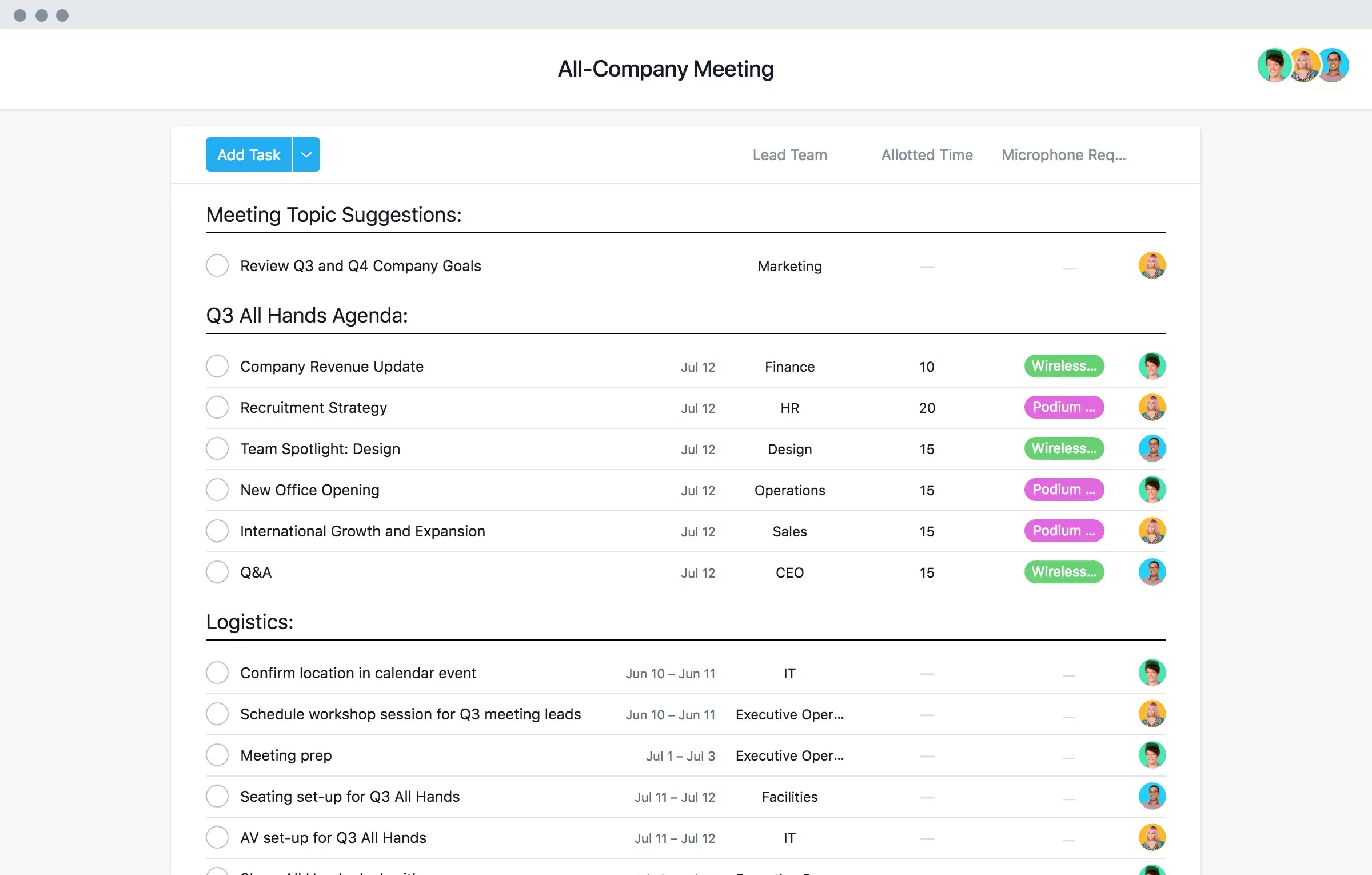Click the Podium... tag on New Office Opening
The image size is (1372, 875).
[x=1062, y=489]
